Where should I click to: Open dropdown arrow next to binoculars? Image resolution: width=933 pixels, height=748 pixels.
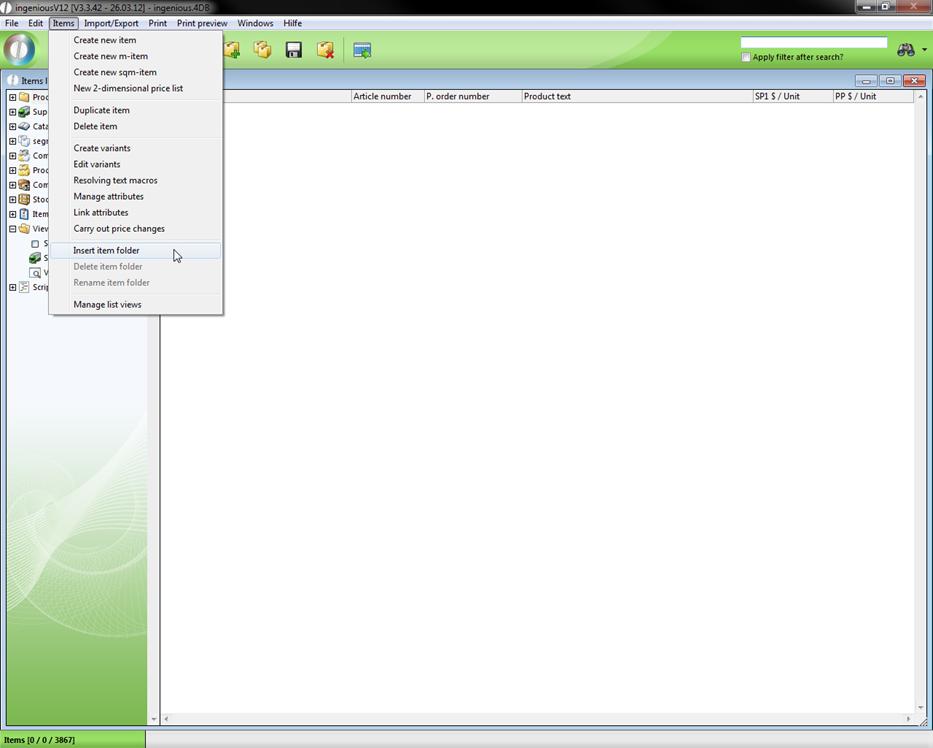click(924, 50)
